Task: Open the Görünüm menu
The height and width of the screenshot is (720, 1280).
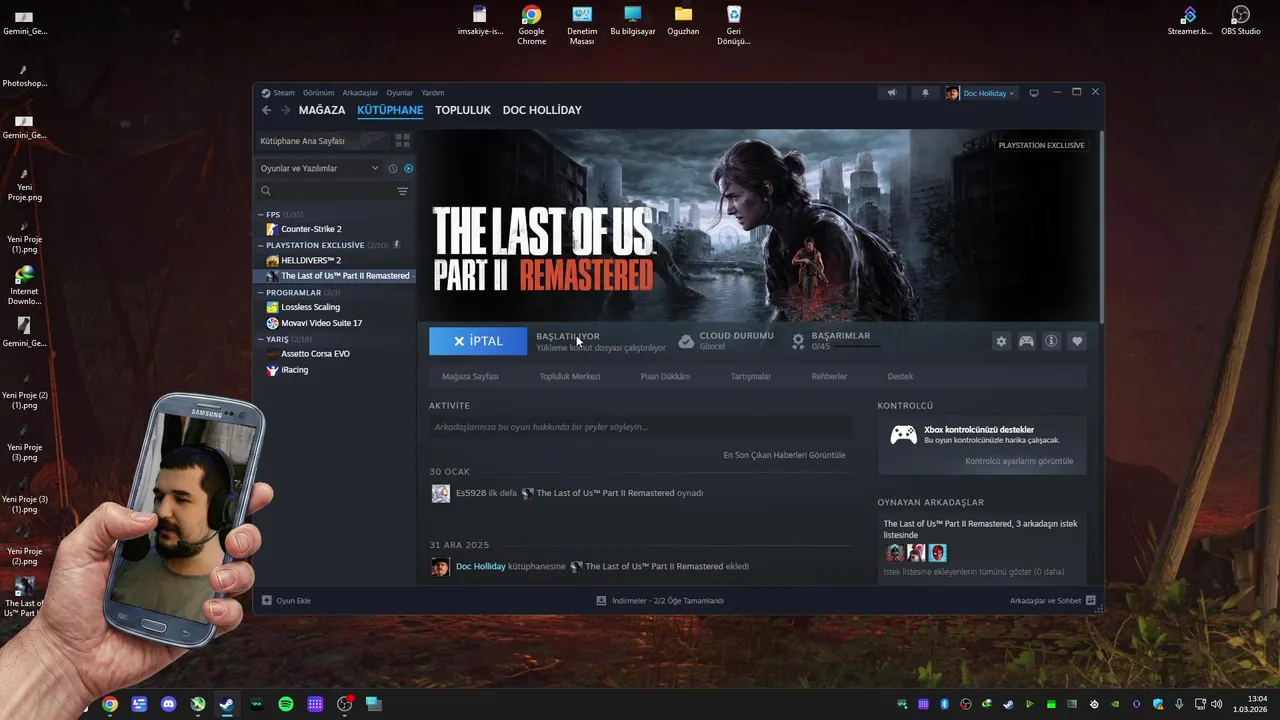Action: [x=319, y=93]
